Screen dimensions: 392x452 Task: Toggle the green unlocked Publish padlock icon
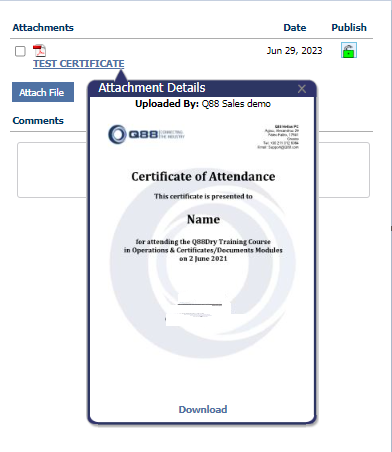click(x=349, y=50)
